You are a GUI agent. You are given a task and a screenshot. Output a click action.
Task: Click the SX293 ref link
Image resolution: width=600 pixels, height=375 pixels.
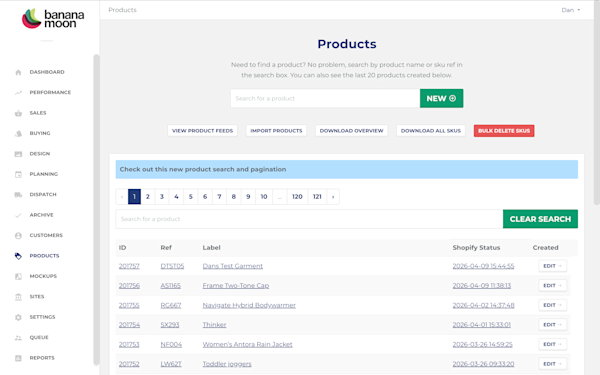[170, 325]
